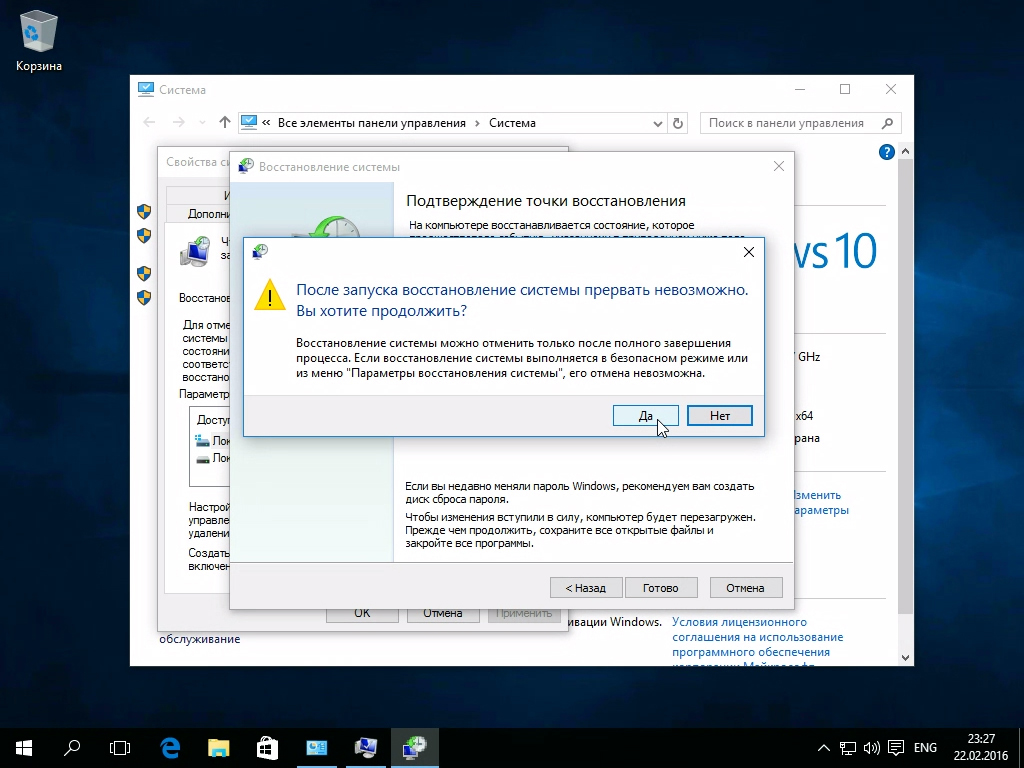Close the Система window

pos(891,89)
